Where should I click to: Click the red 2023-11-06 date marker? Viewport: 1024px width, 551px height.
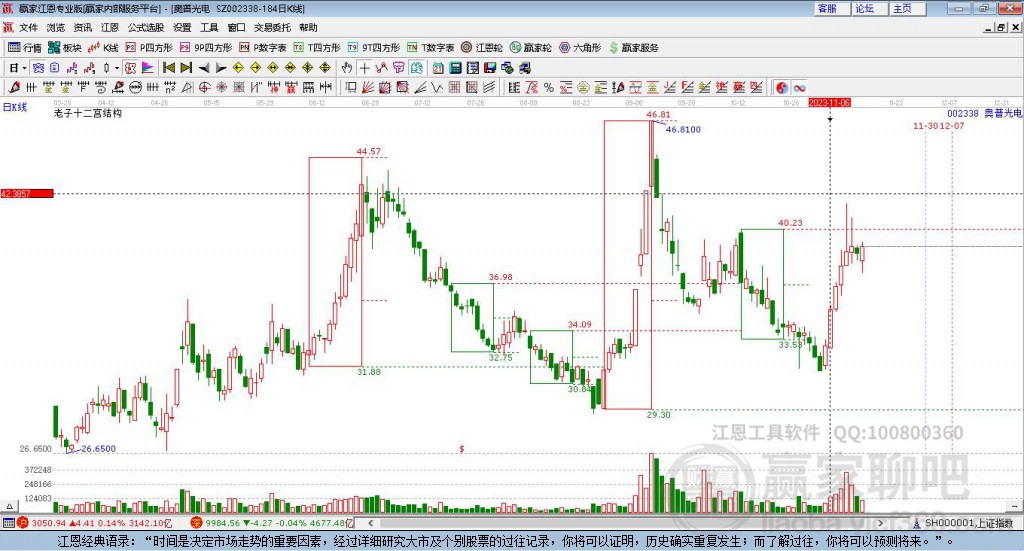829,102
